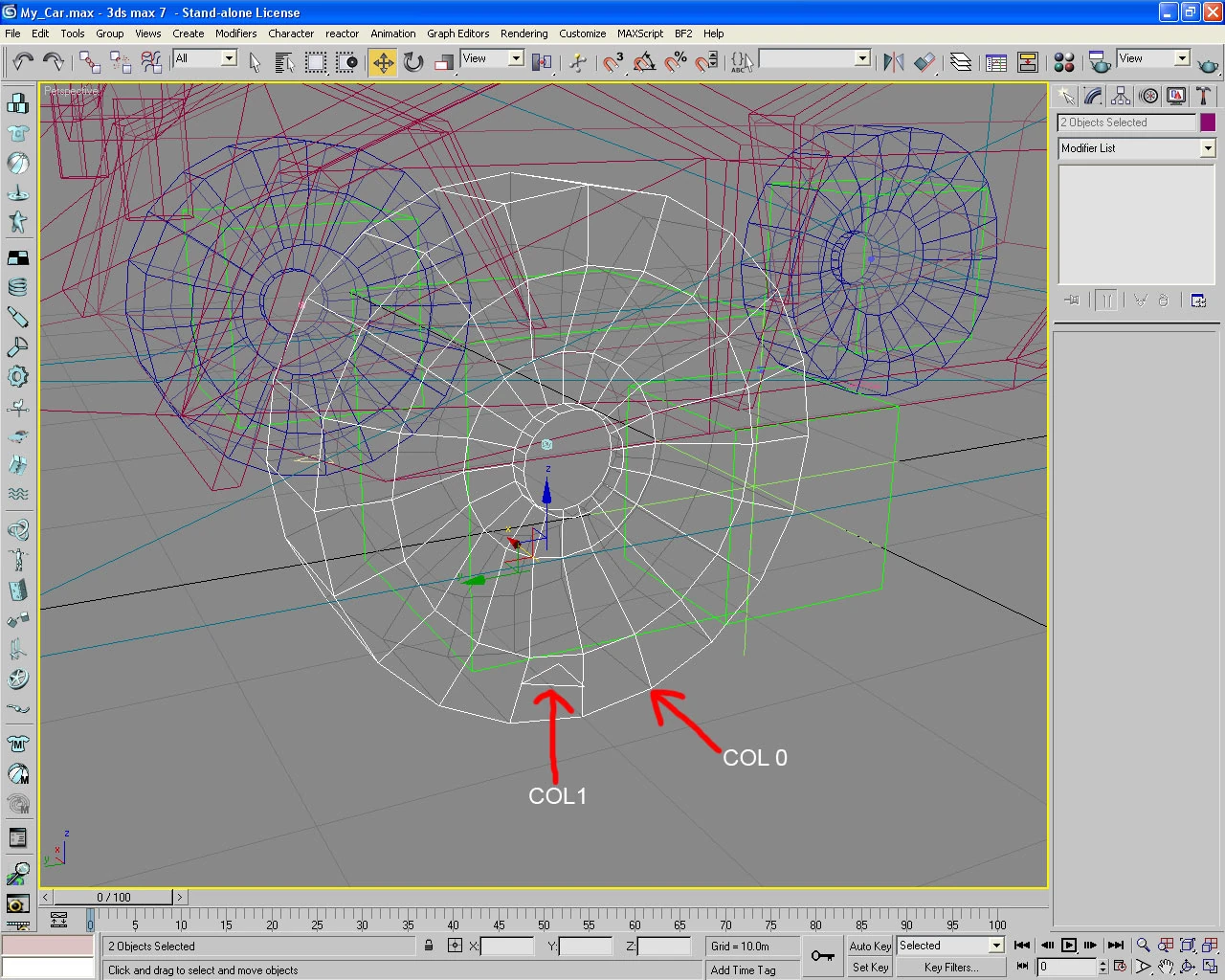Switch to the Hierarchy panel icon
1225x980 pixels.
tap(1121, 96)
